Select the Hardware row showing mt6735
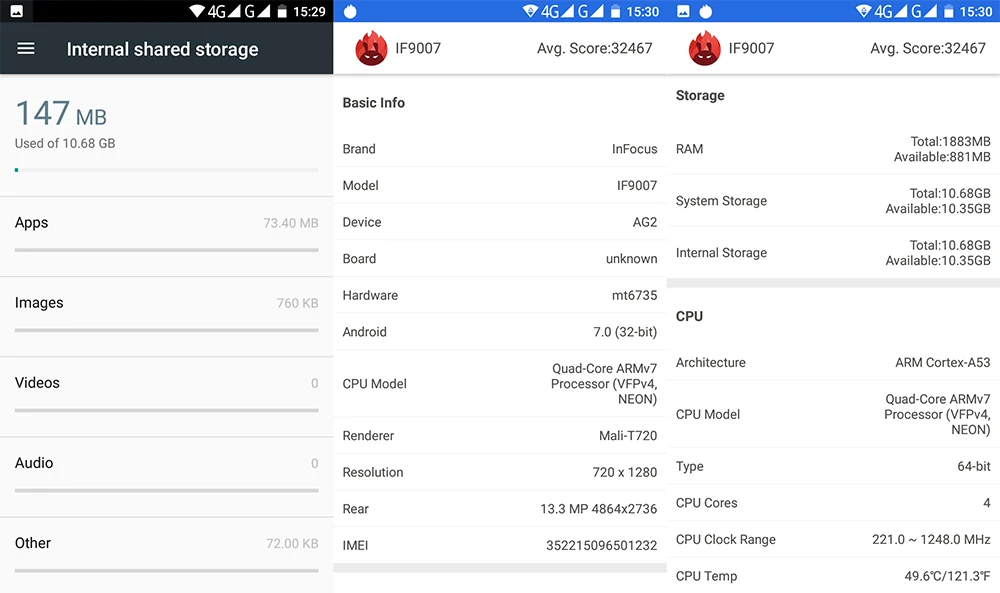The height and width of the screenshot is (593, 1000). [500, 295]
